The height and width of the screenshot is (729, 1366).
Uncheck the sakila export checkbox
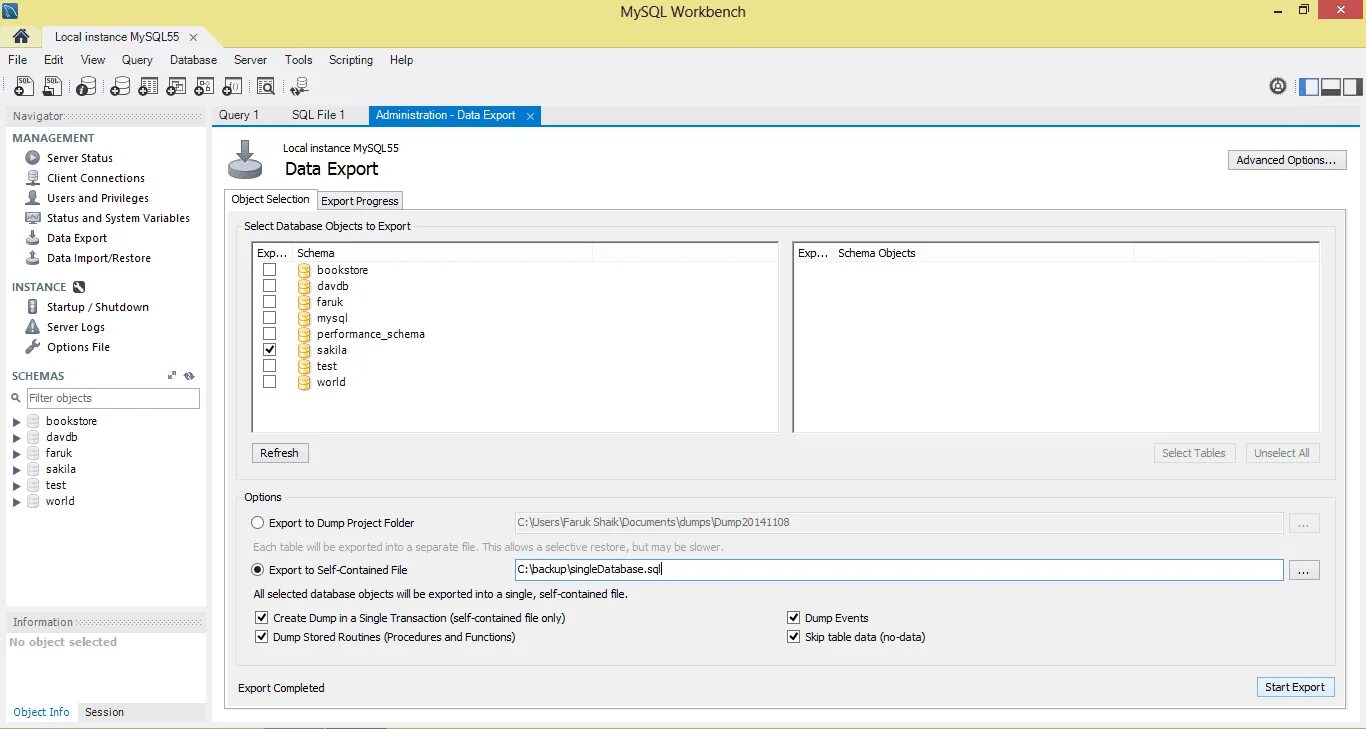coord(269,350)
